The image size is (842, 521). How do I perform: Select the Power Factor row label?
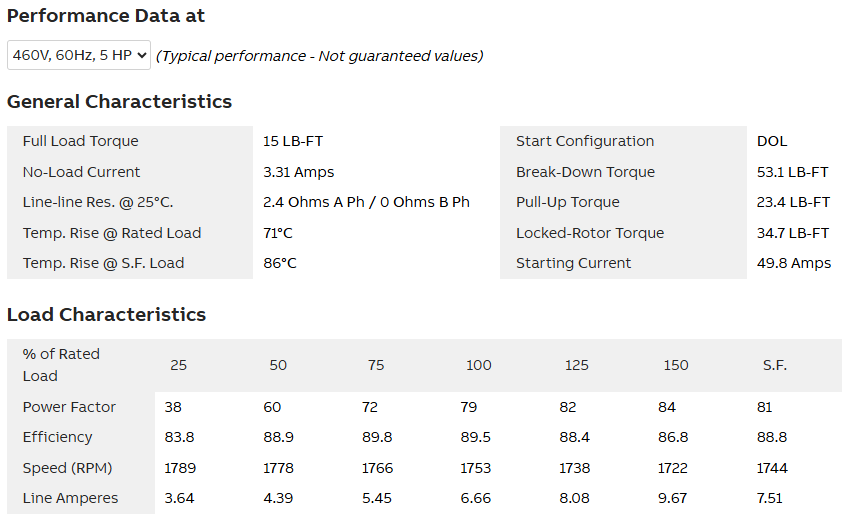point(69,407)
